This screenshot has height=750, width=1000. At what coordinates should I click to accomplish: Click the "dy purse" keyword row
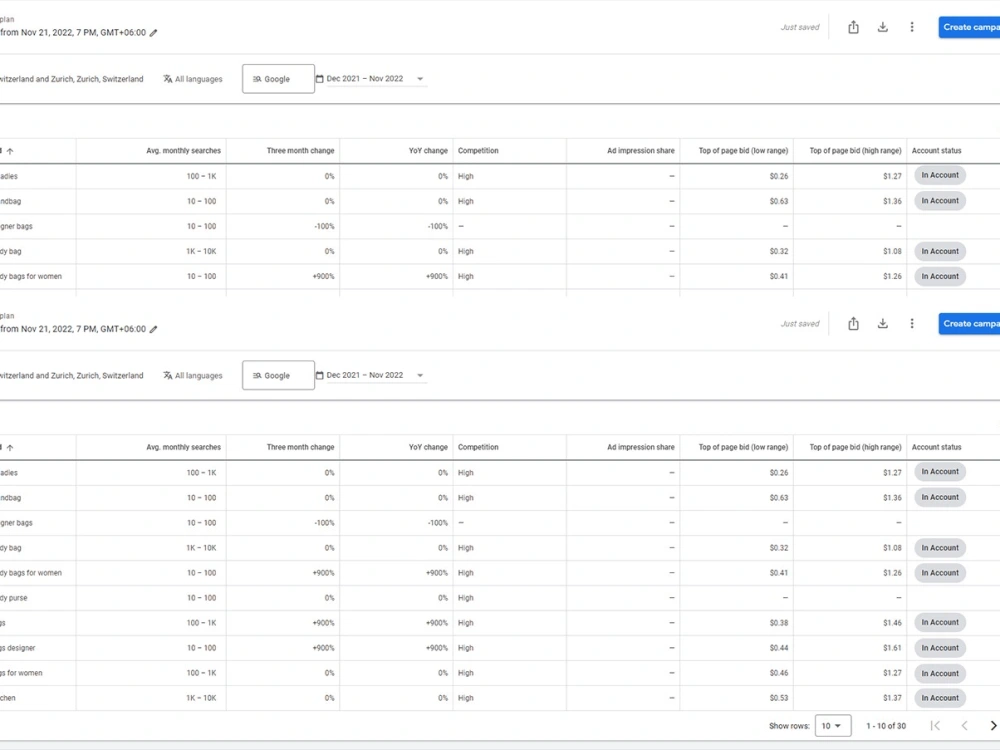[500, 598]
